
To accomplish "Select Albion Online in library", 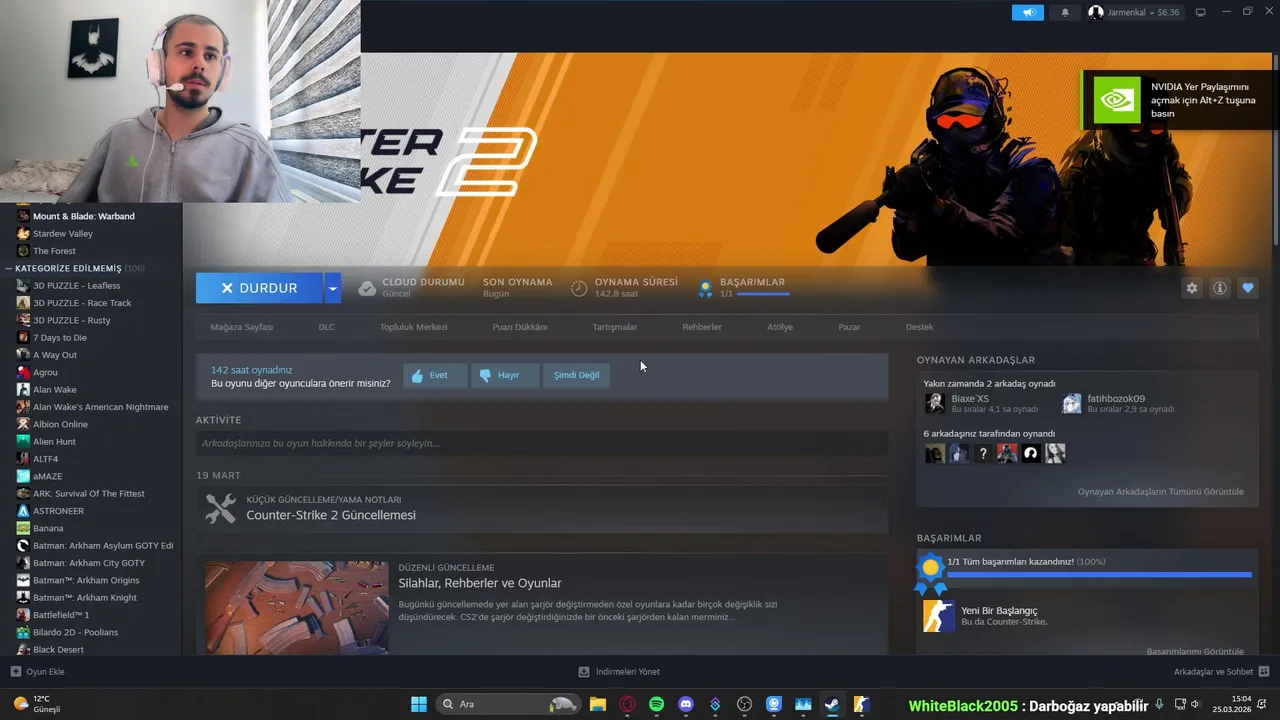I will pos(60,424).
